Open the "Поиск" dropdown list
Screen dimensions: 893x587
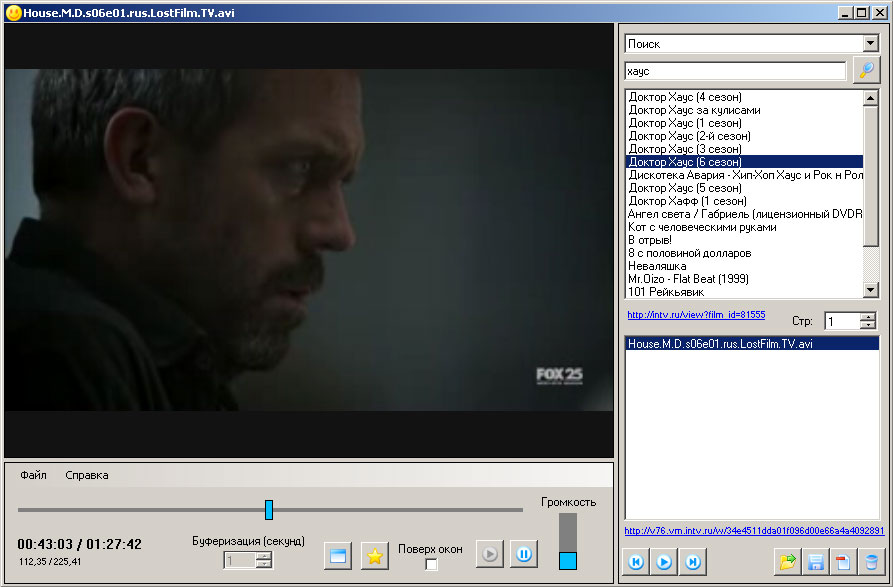coord(870,43)
